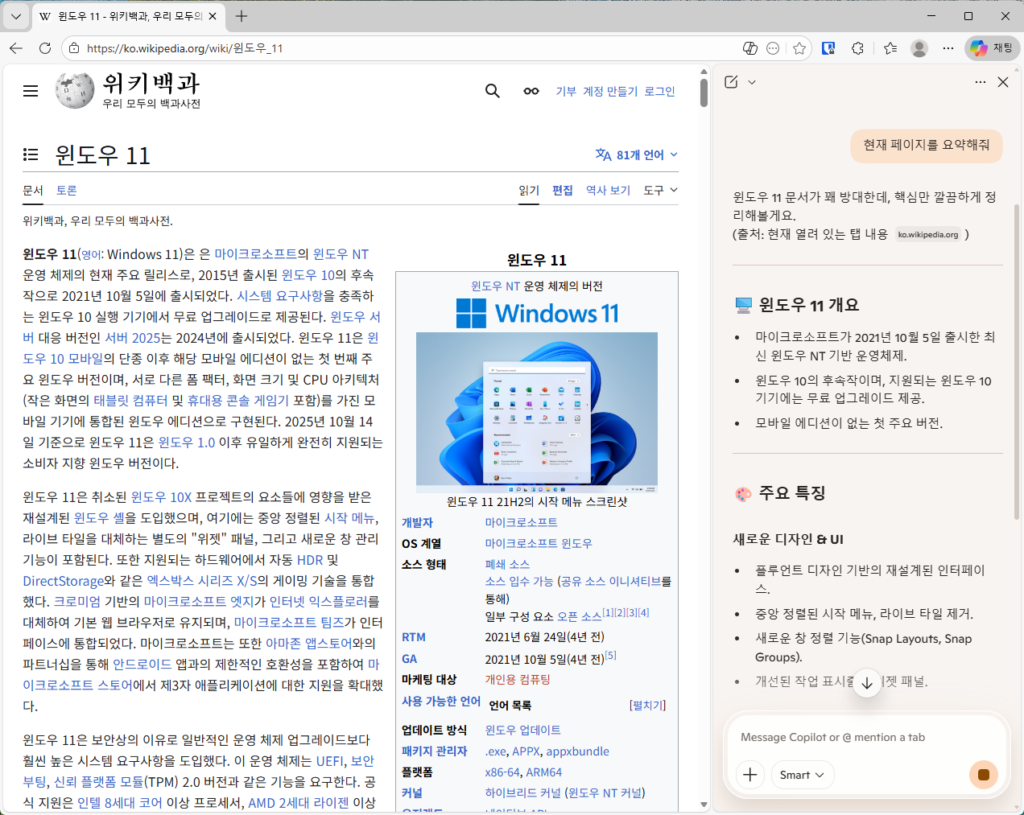Toggle the table of contents sidebar icon
This screenshot has height=815, width=1024.
[x=31, y=155]
